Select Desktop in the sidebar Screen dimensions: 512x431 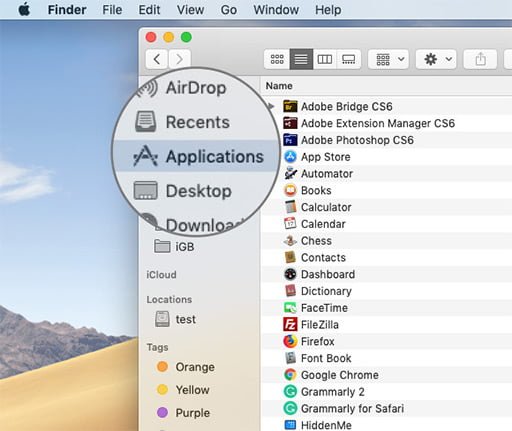[x=197, y=191]
